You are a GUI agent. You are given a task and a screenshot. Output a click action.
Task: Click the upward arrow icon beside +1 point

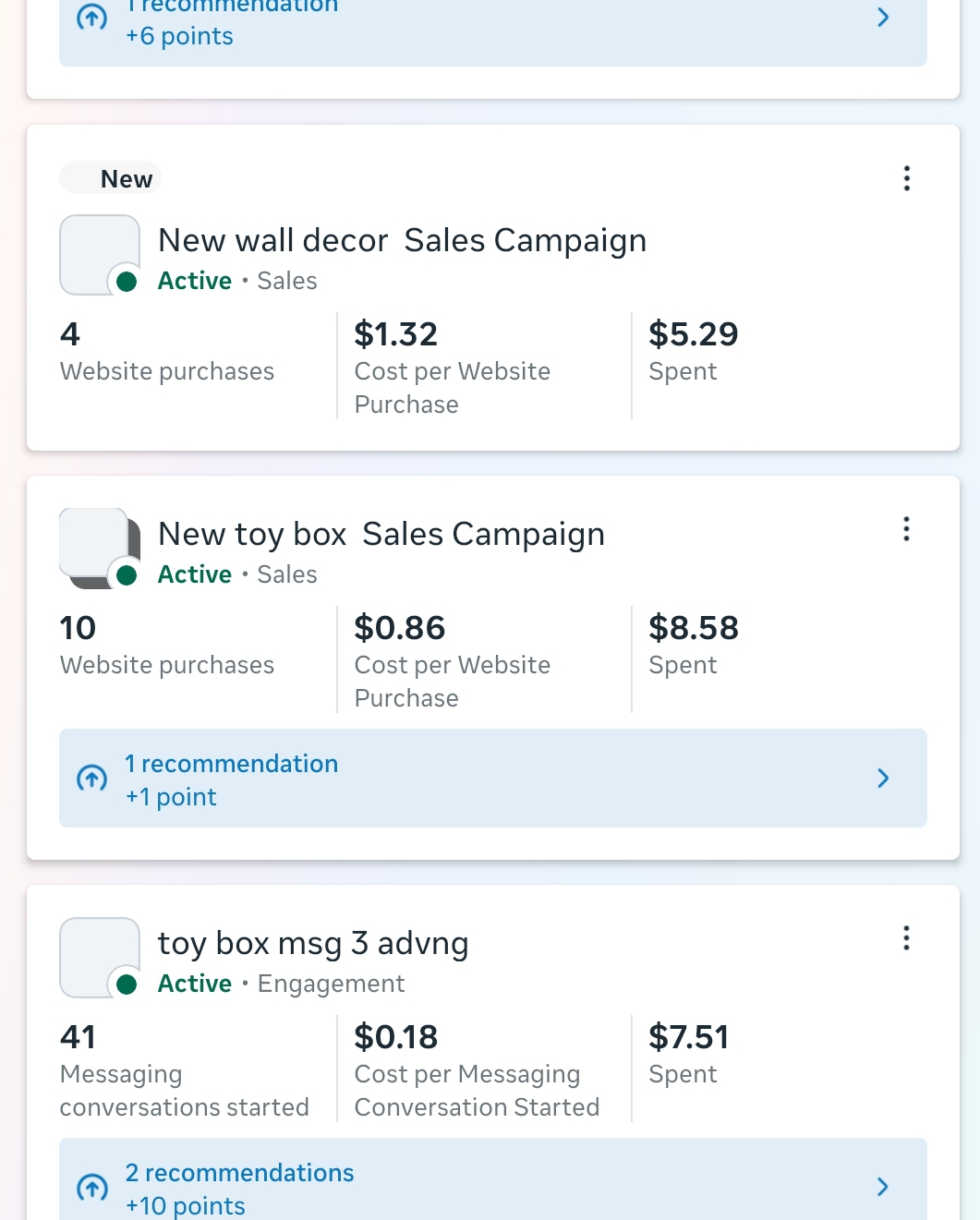tap(91, 779)
